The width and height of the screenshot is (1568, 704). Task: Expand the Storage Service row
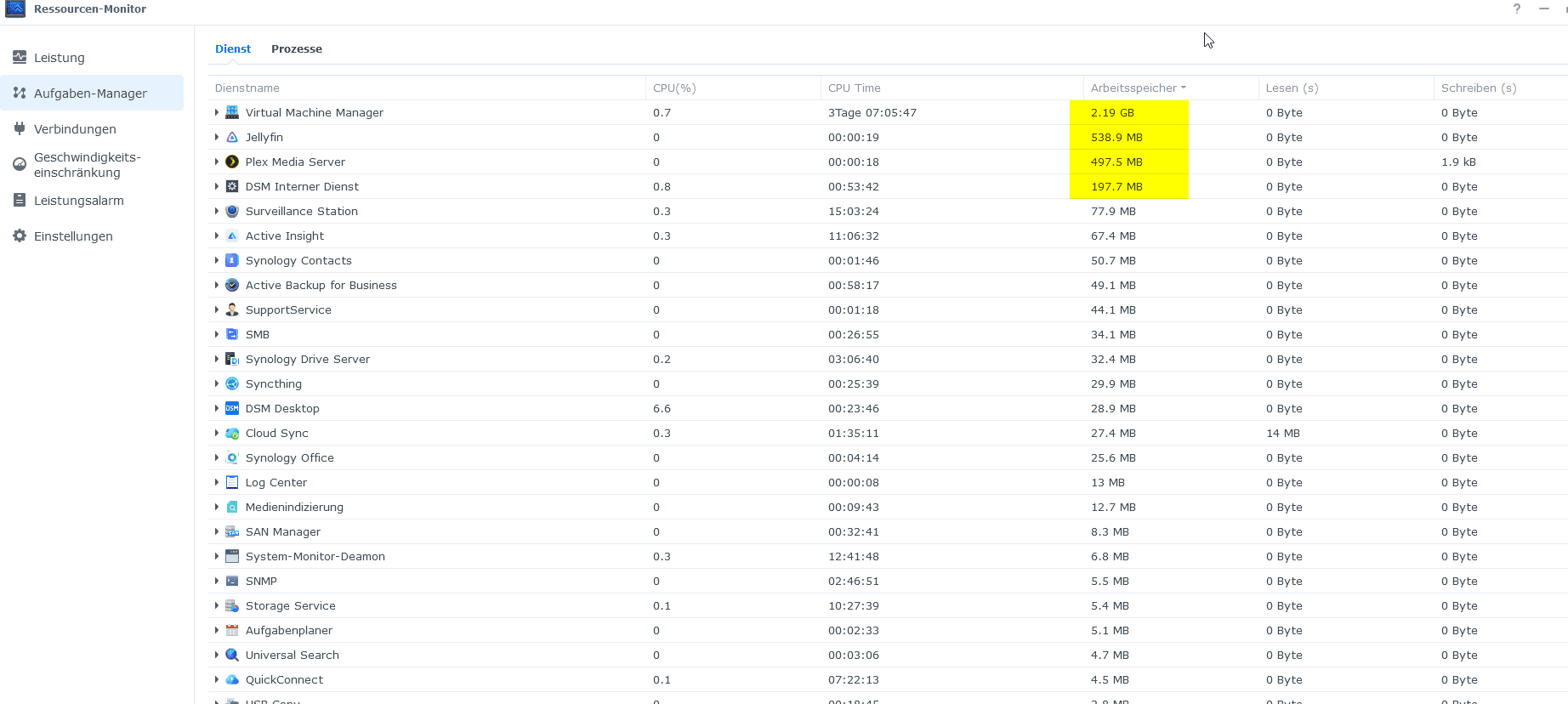[x=217, y=605]
